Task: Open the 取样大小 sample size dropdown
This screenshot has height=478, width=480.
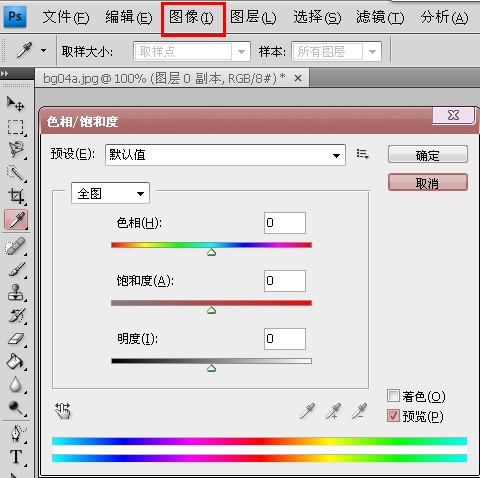Action: [x=192, y=51]
